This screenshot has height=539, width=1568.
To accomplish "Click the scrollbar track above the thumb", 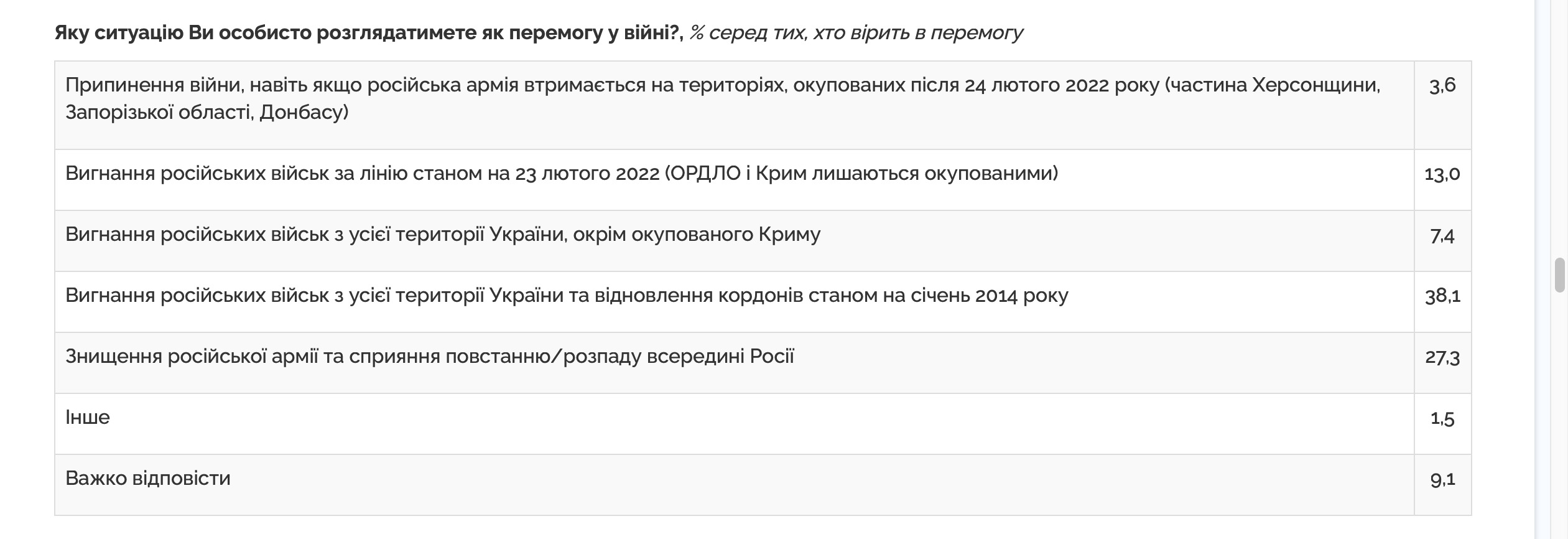I will 1559,124.
